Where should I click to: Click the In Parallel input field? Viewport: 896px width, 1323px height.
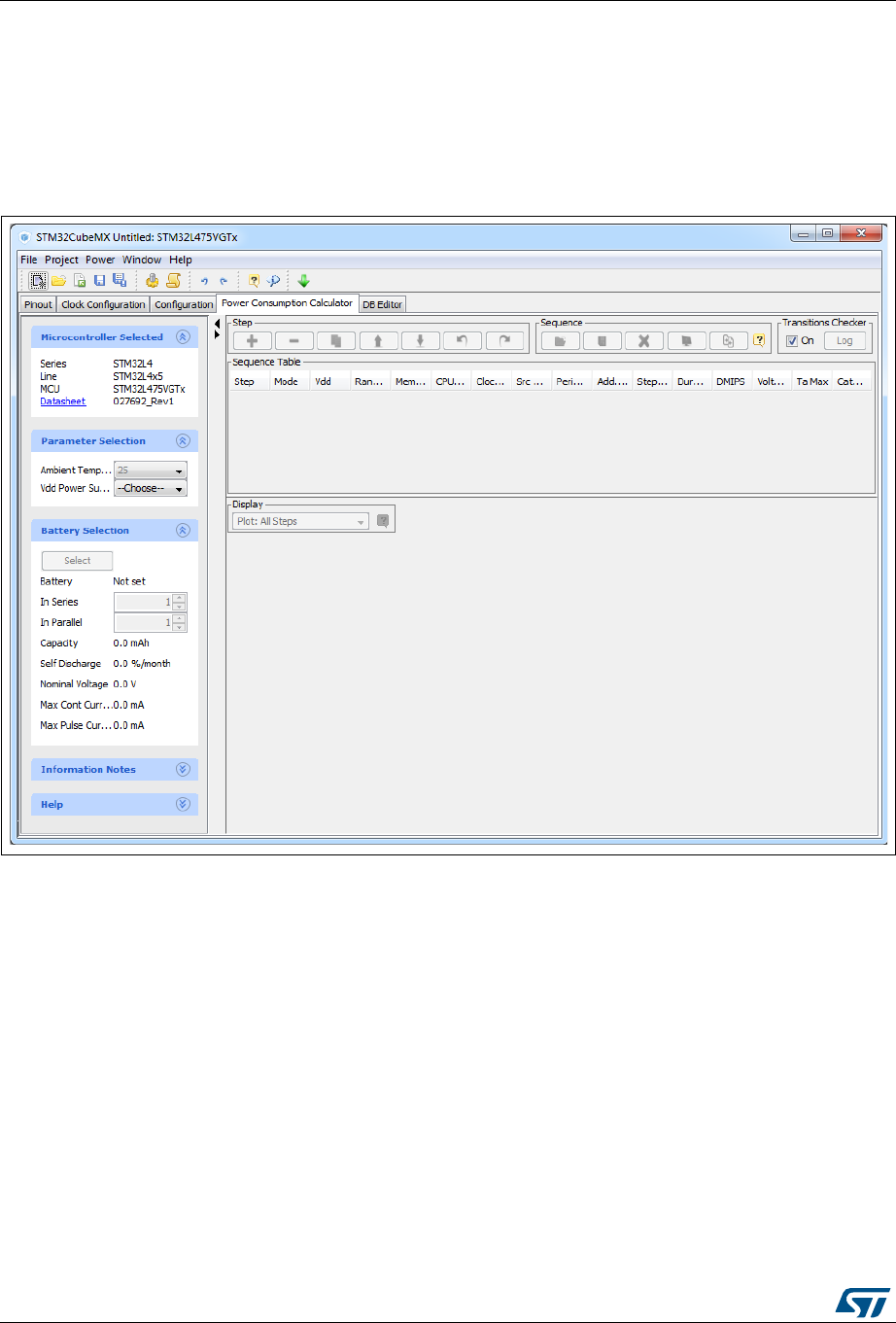point(144,622)
